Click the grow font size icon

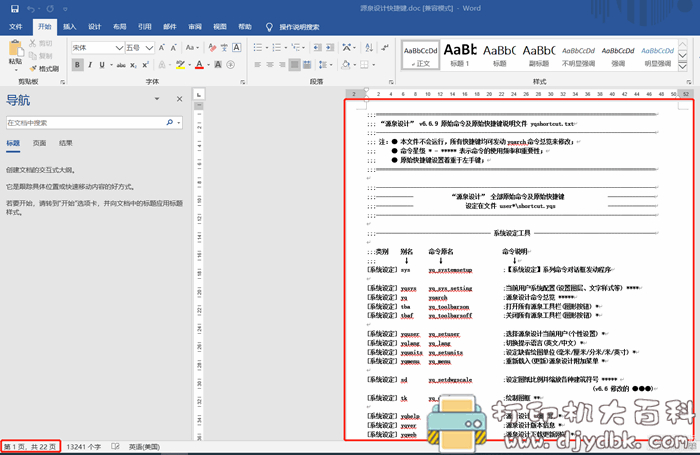pyautogui.click(x=162, y=47)
